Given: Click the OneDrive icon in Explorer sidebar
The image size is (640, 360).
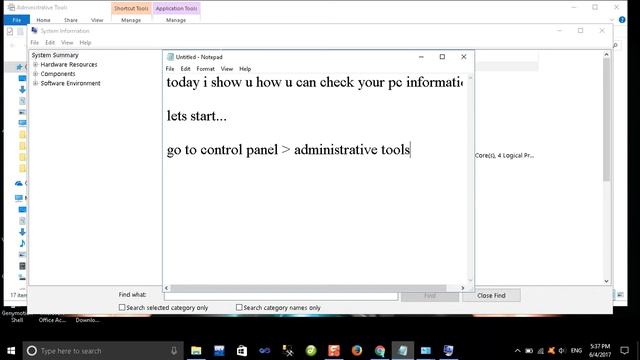Looking at the screenshot, I should click(19, 183).
